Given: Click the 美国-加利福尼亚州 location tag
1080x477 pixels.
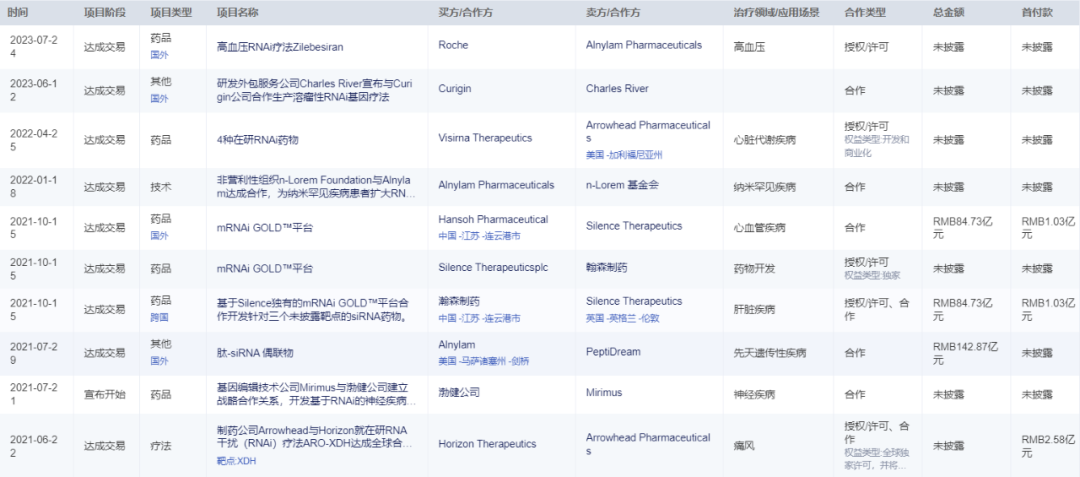Looking at the screenshot, I should [623, 155].
